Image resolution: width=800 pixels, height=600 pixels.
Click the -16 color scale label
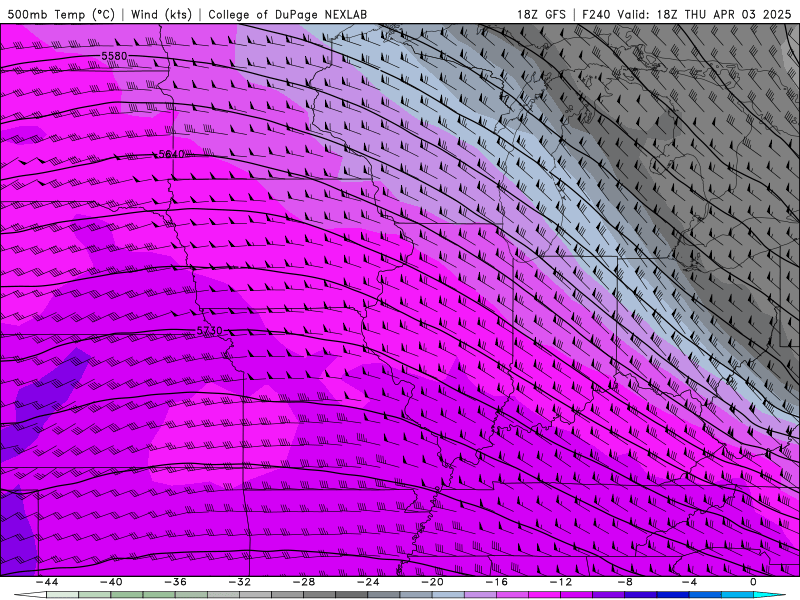pyautogui.click(x=496, y=582)
